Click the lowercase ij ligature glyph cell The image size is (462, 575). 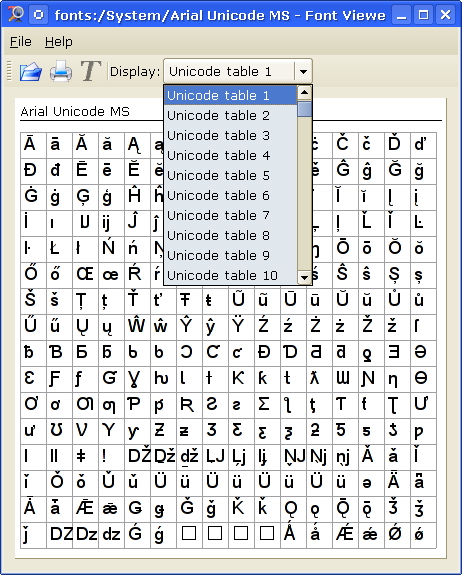[111, 223]
